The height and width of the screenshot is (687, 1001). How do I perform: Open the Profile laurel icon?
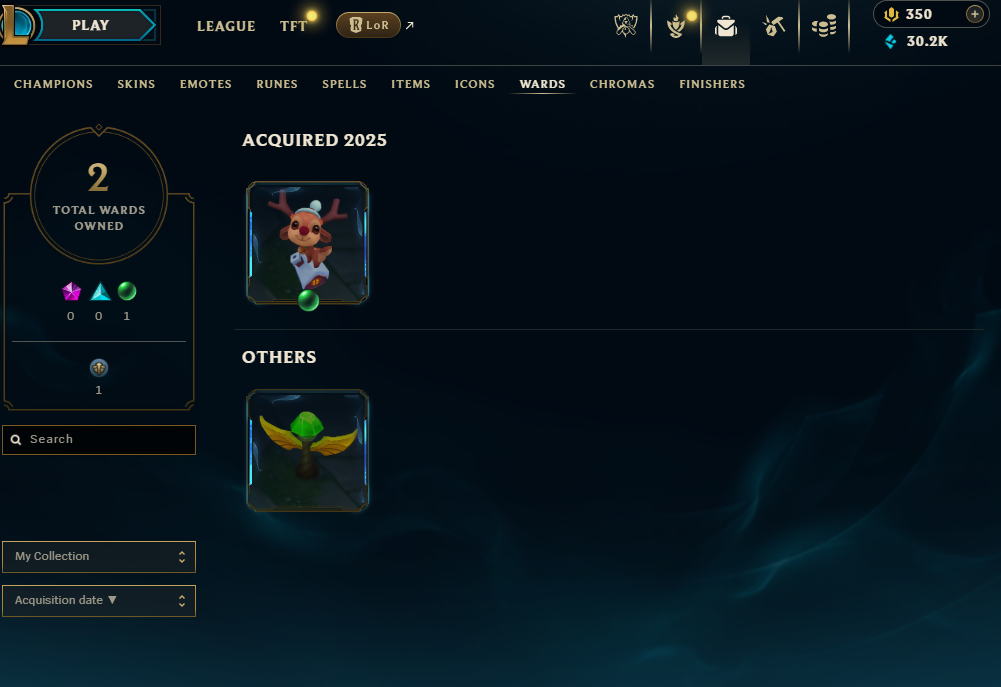click(x=675, y=26)
